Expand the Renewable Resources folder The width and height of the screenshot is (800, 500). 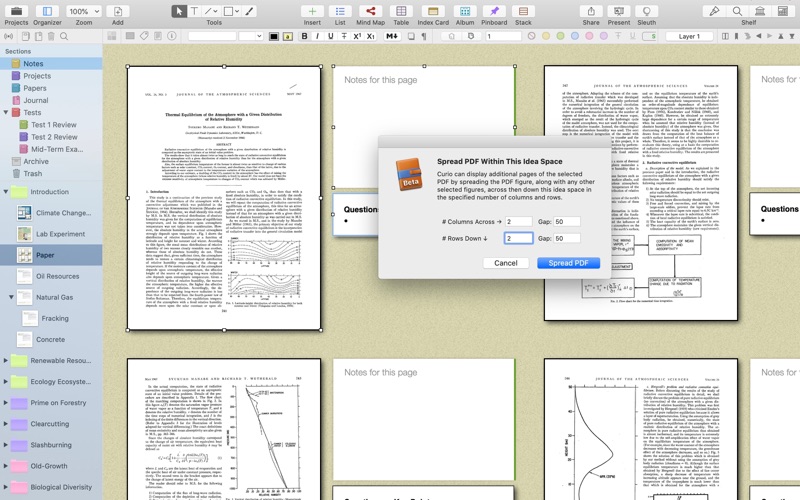(6, 360)
